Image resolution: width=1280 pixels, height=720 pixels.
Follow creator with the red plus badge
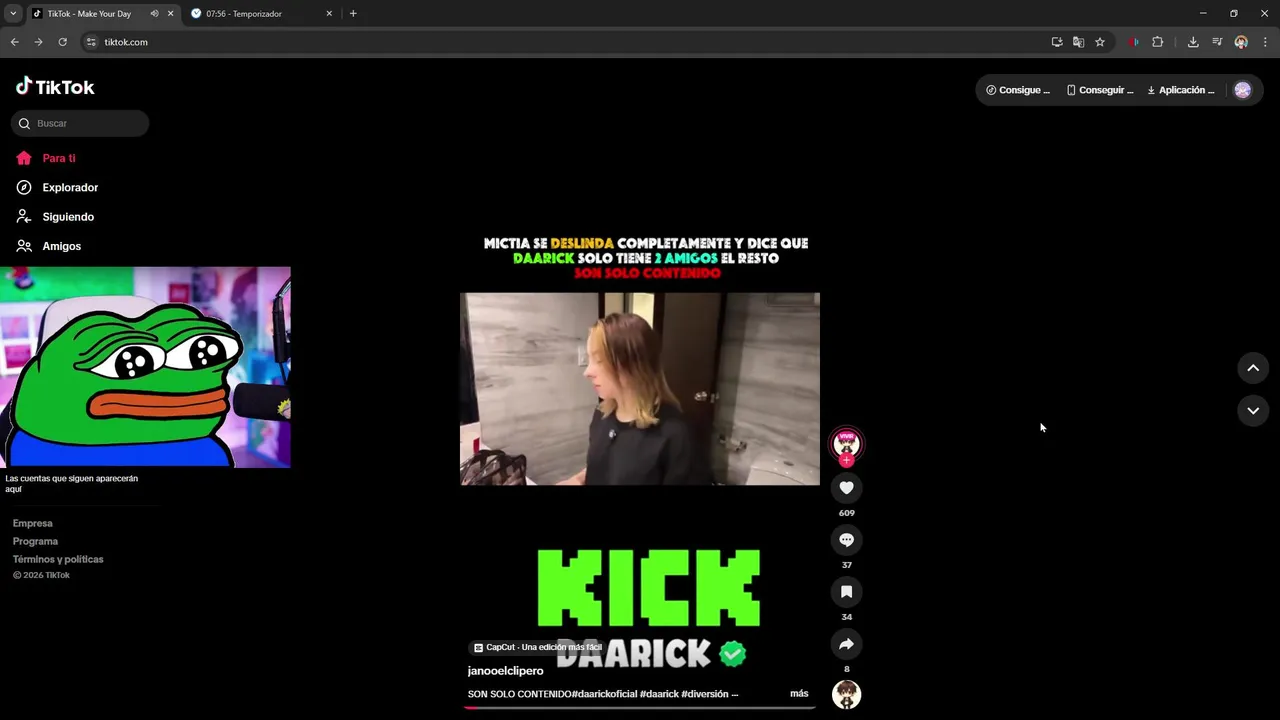[846, 460]
